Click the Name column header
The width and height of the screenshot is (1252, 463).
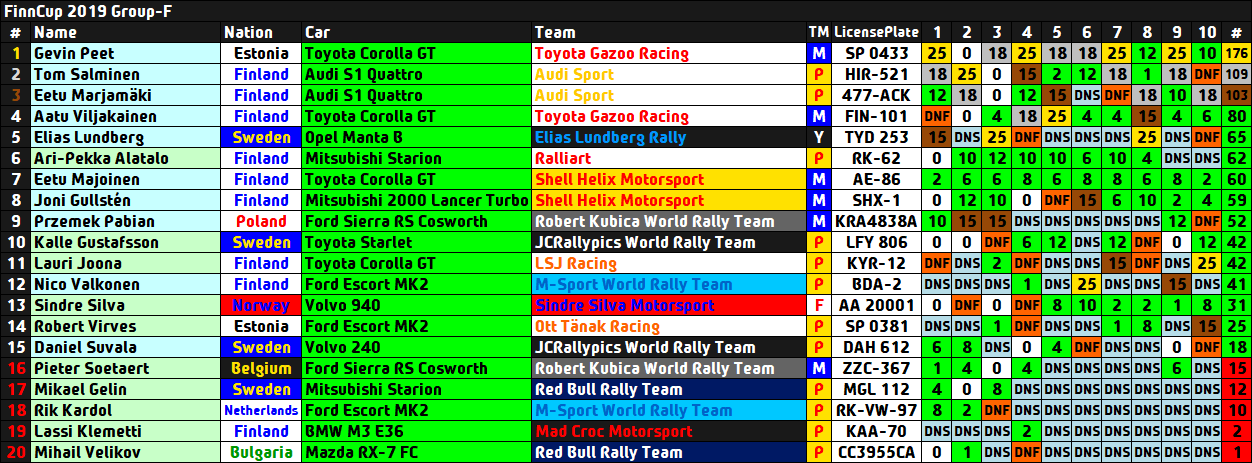125,32
